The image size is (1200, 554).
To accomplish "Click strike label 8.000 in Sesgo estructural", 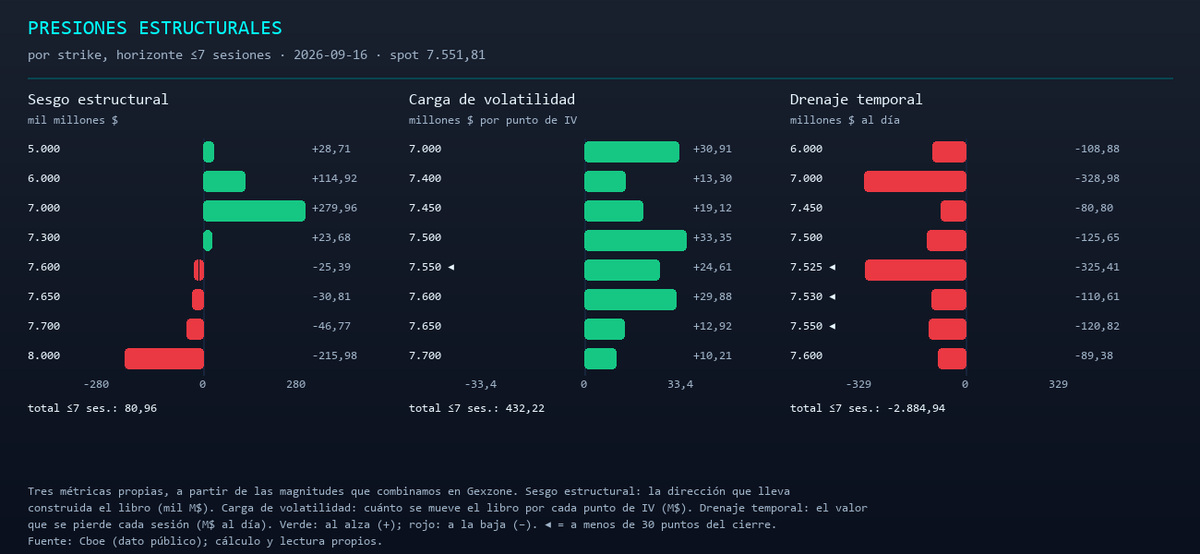I will click(44, 356).
